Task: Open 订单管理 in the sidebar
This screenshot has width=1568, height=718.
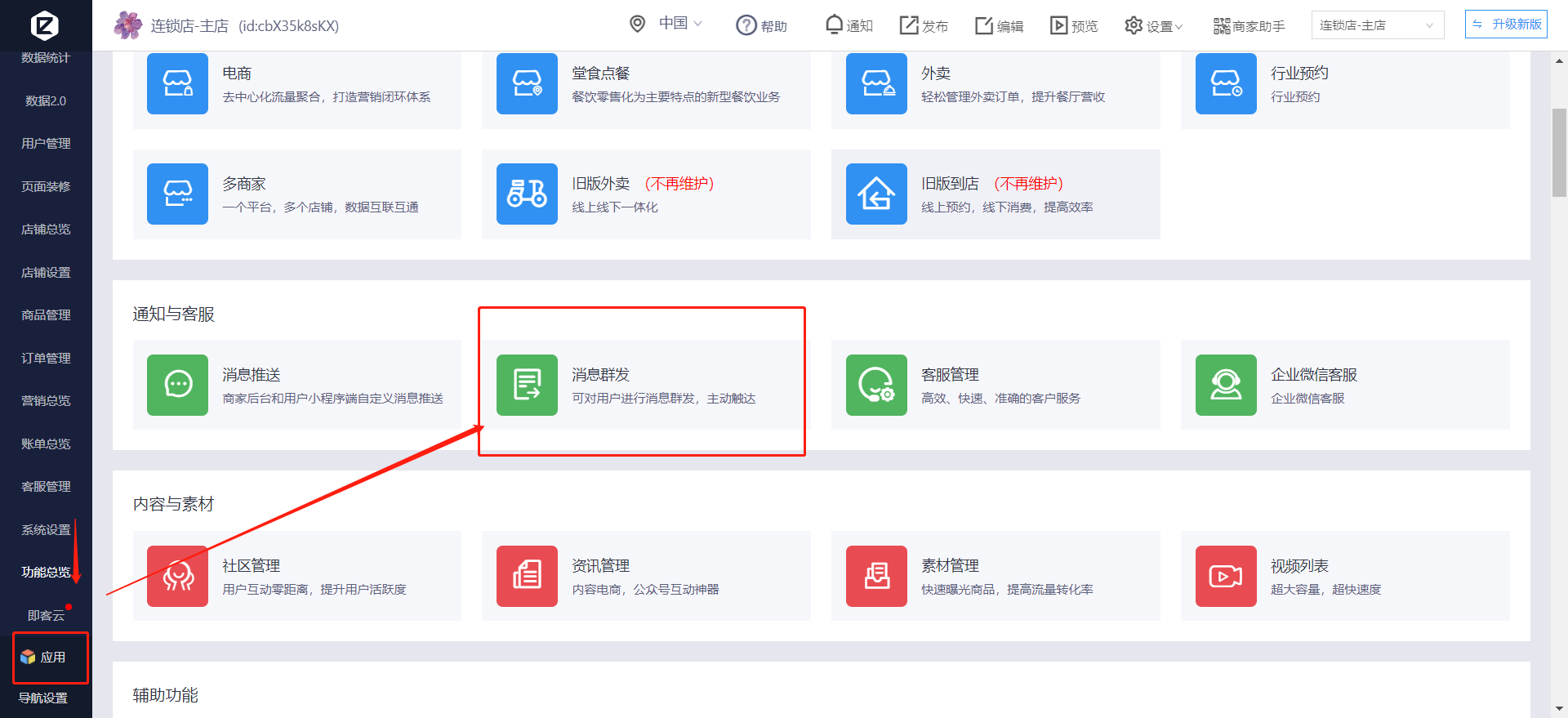Action: pos(46,358)
